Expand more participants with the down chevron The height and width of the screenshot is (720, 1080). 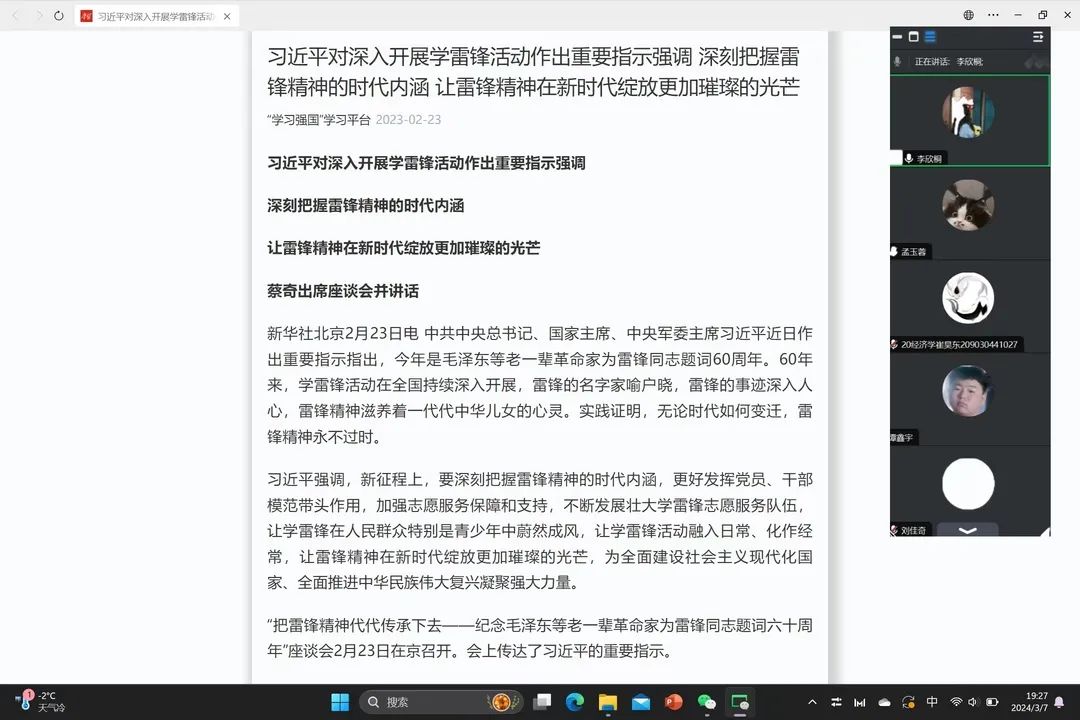coord(967,530)
